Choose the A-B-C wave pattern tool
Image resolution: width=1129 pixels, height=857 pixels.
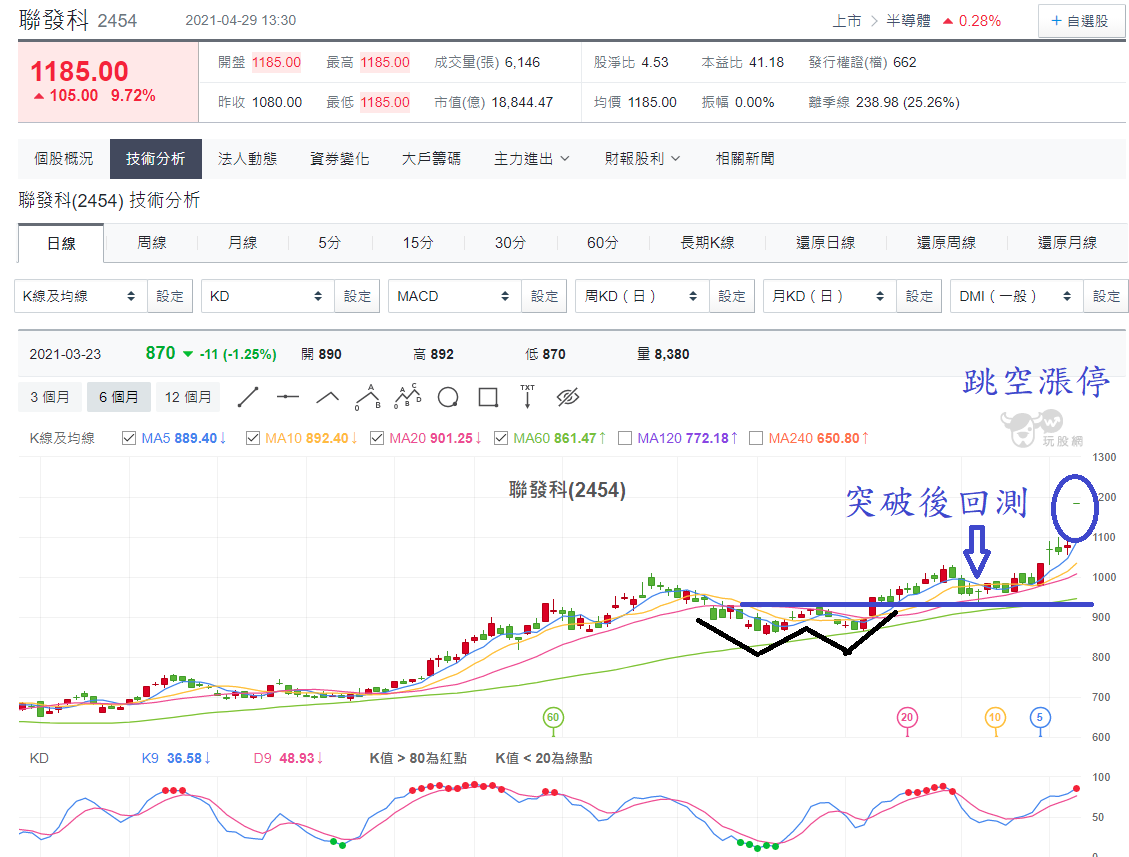pyautogui.click(x=408, y=396)
